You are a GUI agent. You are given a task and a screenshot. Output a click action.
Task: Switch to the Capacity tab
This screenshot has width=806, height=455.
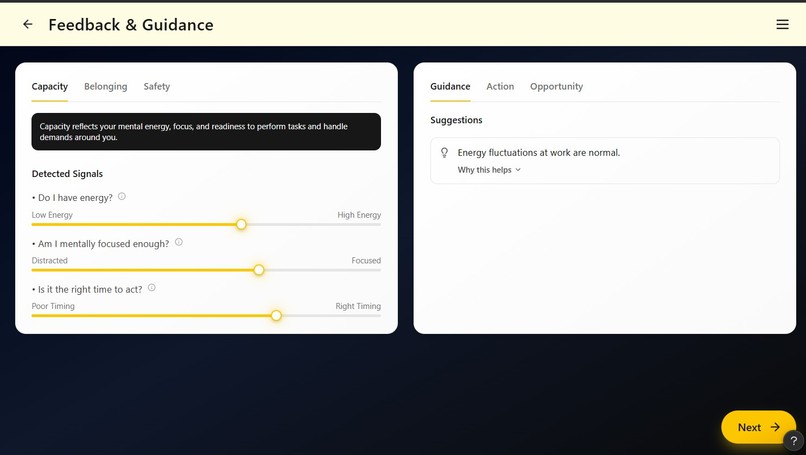click(x=49, y=86)
